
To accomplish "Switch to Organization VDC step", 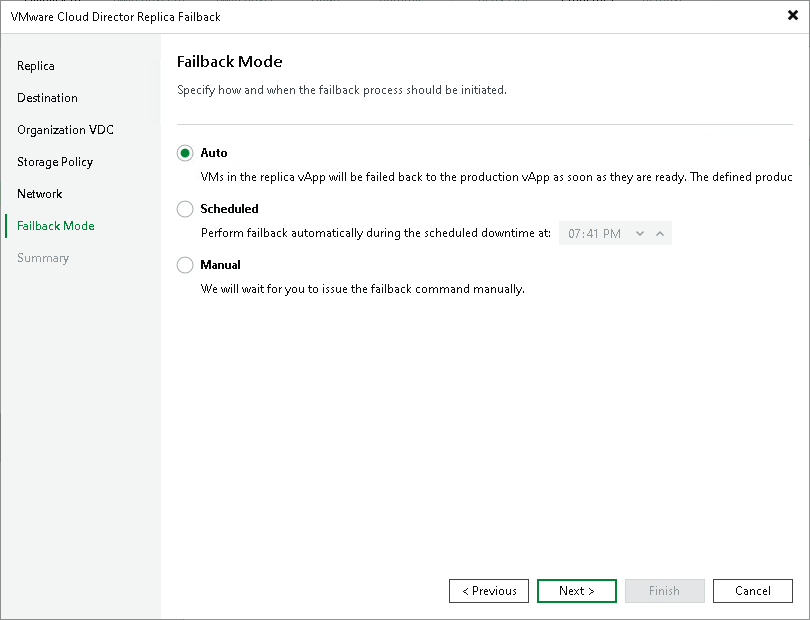I will [x=65, y=130].
